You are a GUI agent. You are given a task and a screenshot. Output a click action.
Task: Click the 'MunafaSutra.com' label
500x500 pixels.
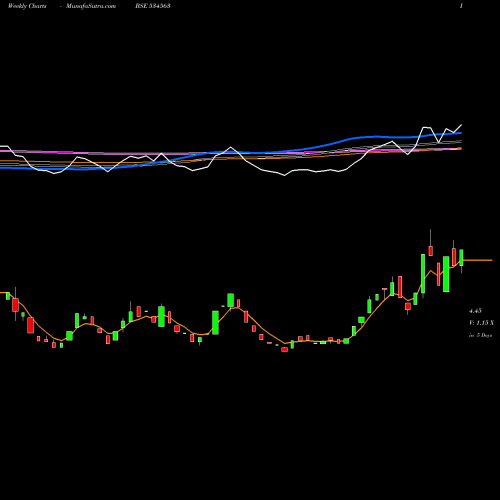(91, 6)
